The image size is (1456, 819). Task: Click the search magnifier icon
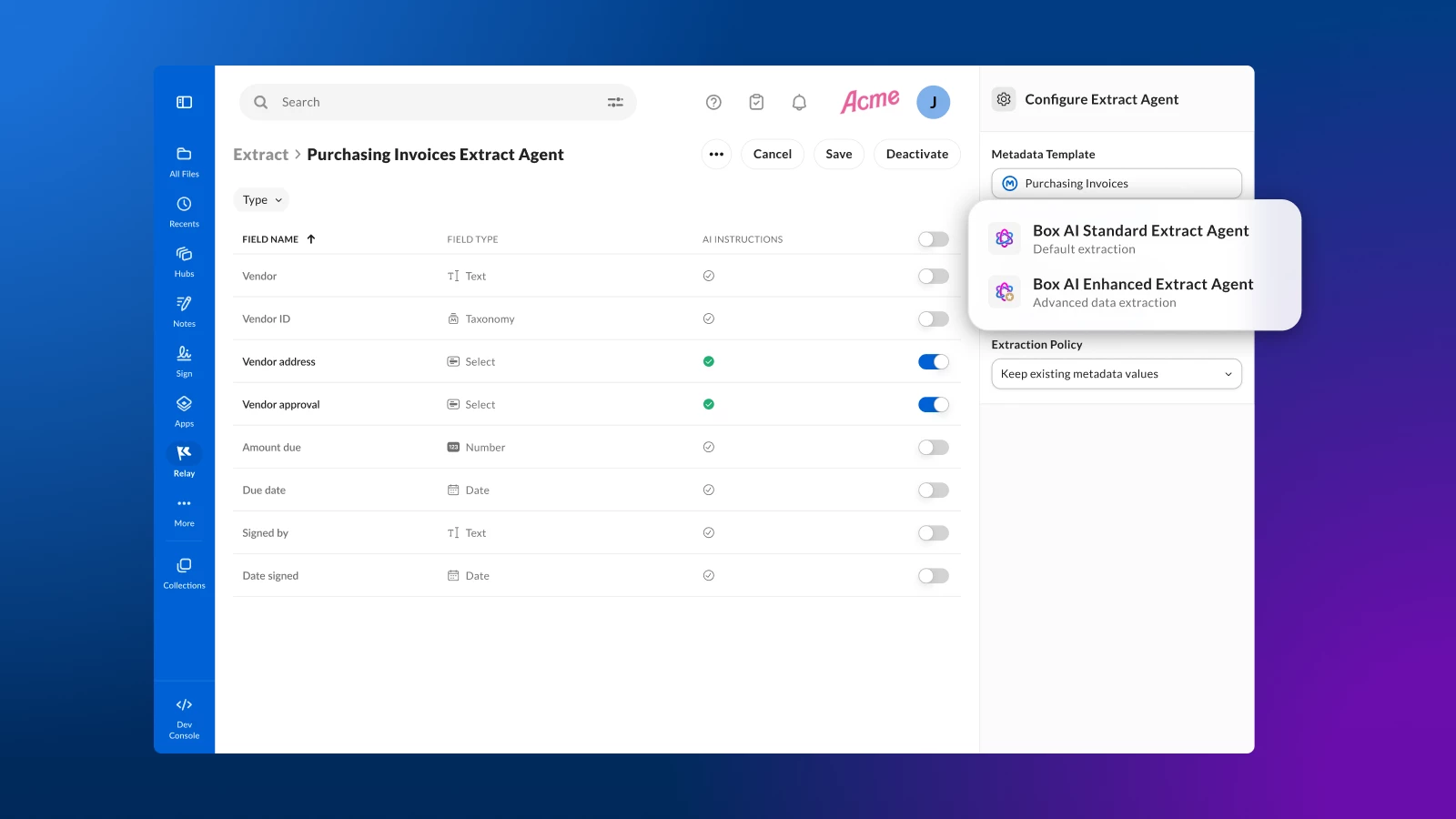click(260, 102)
